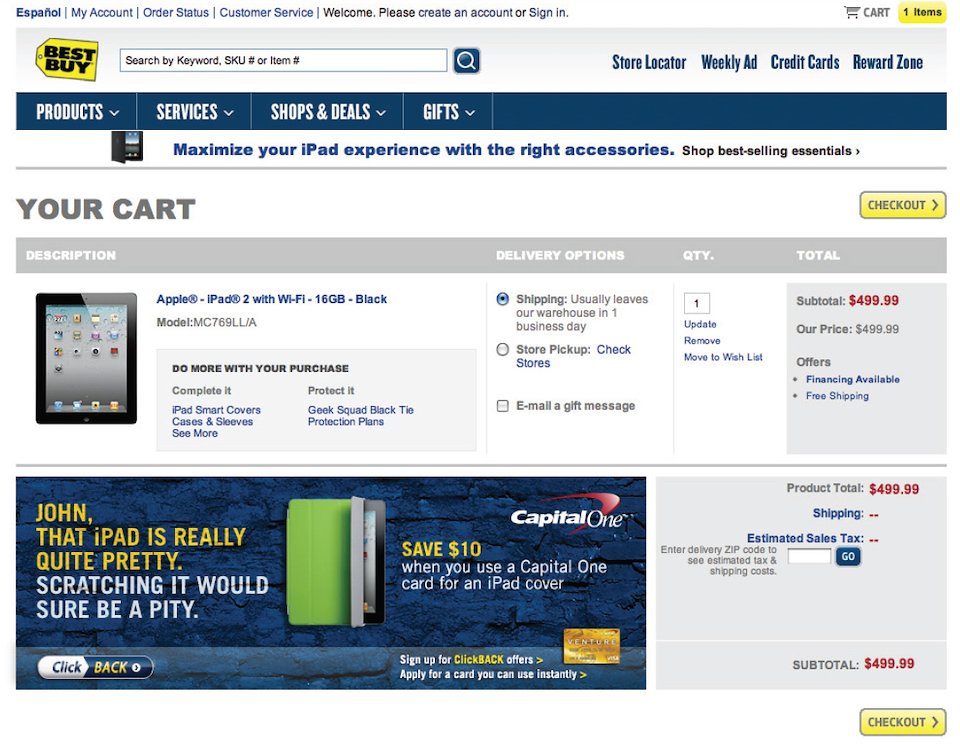Image resolution: width=960 pixels, height=746 pixels.
Task: Click the Capital One logo in the banner
Action: (567, 514)
